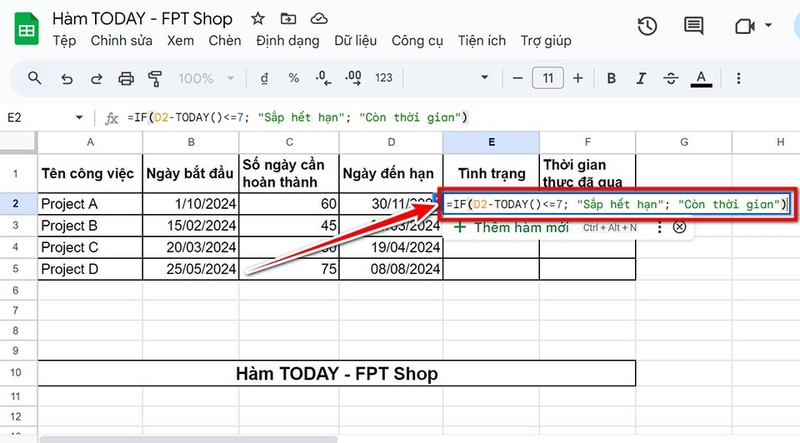This screenshot has height=443, width=800.
Task: Open the Trợ giúp menu
Action: point(546,41)
